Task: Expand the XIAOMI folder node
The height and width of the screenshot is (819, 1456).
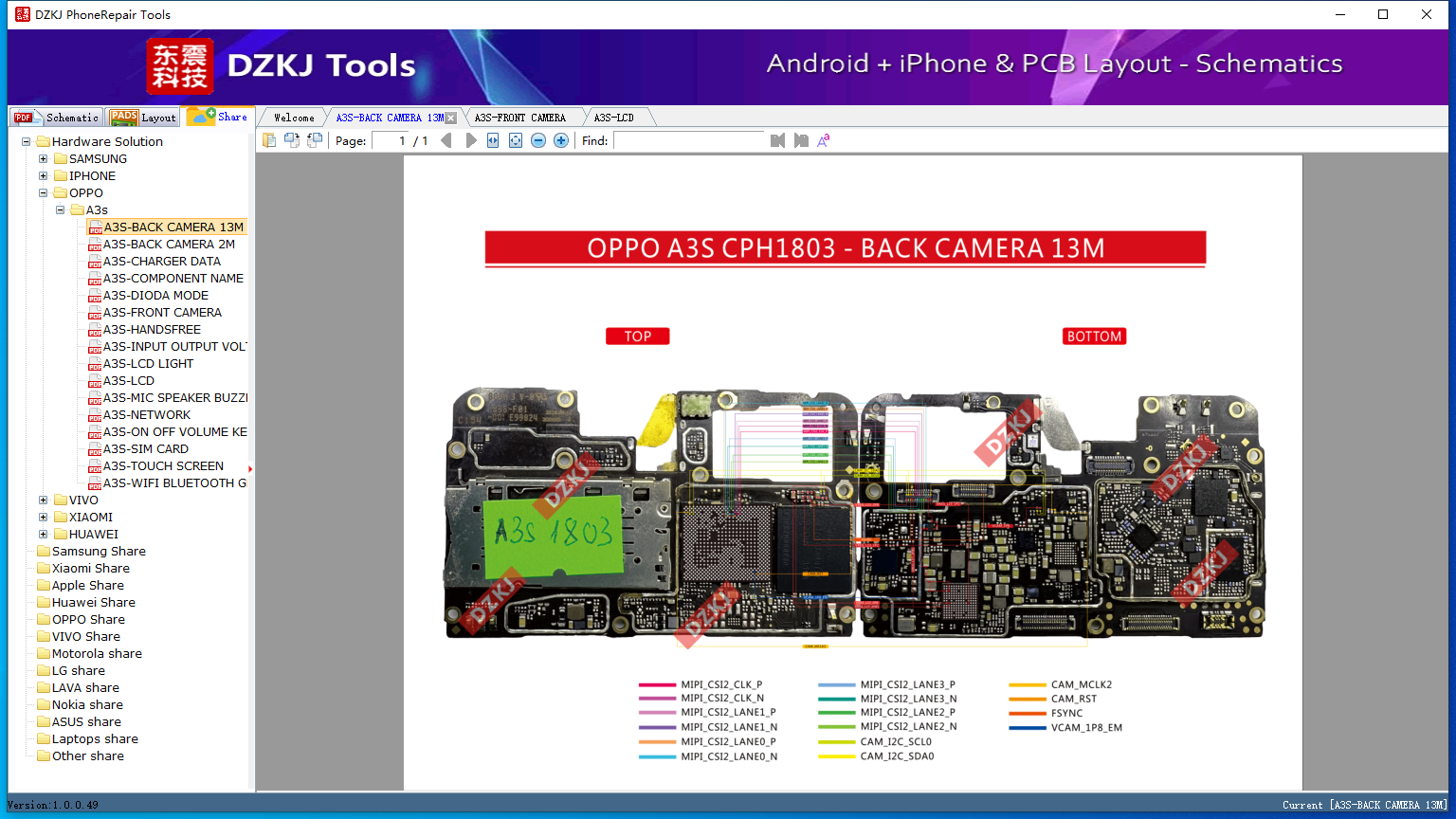Action: click(43, 518)
